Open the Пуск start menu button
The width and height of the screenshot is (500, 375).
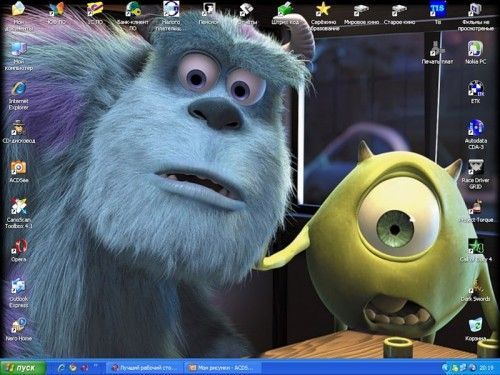[23, 368]
